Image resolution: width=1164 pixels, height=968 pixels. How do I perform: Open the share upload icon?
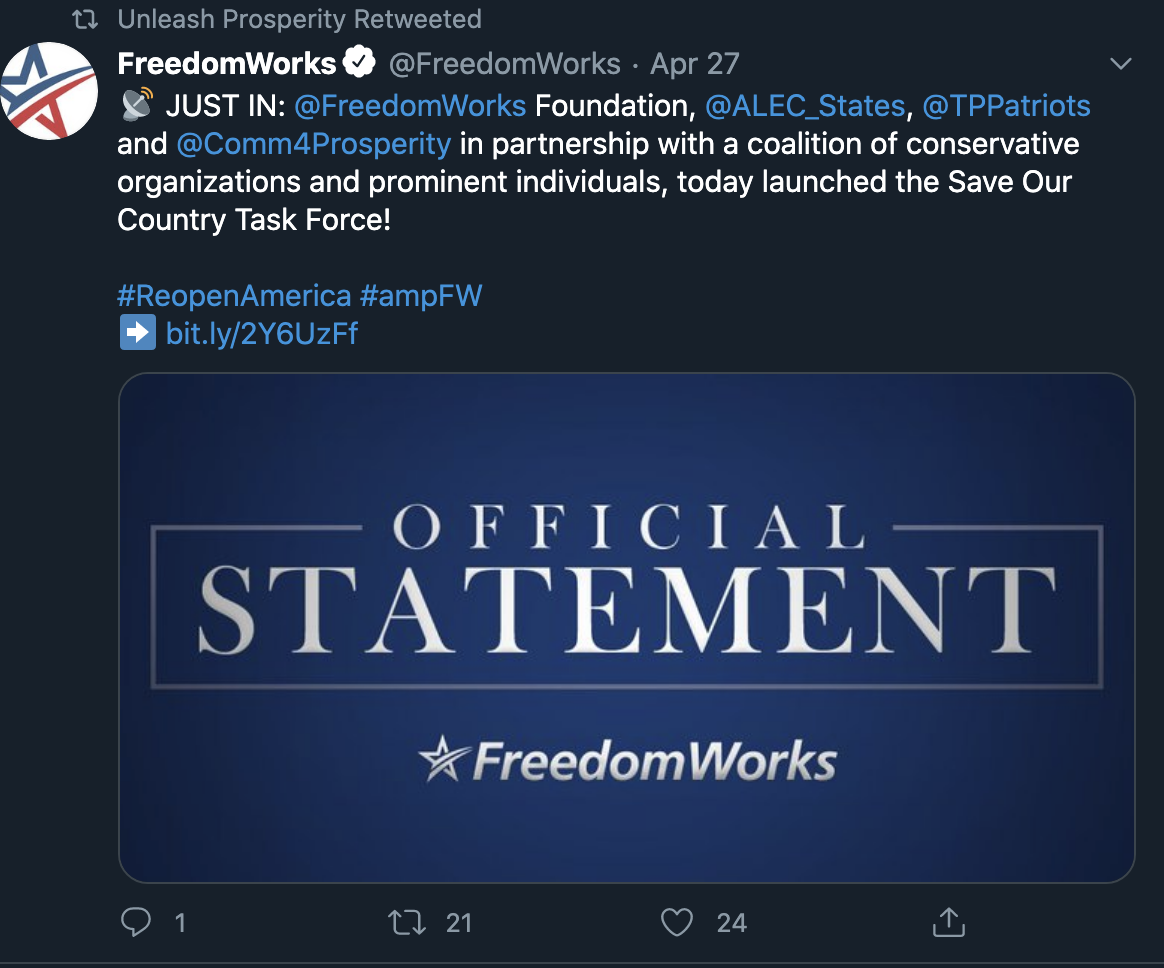click(948, 922)
